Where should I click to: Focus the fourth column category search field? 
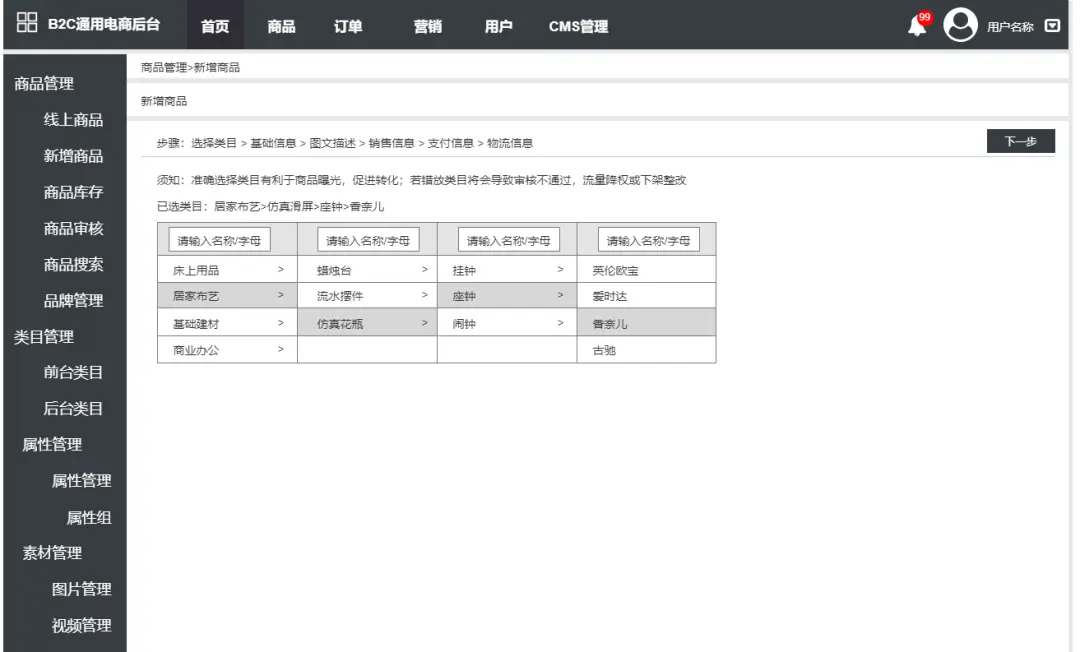pos(648,240)
